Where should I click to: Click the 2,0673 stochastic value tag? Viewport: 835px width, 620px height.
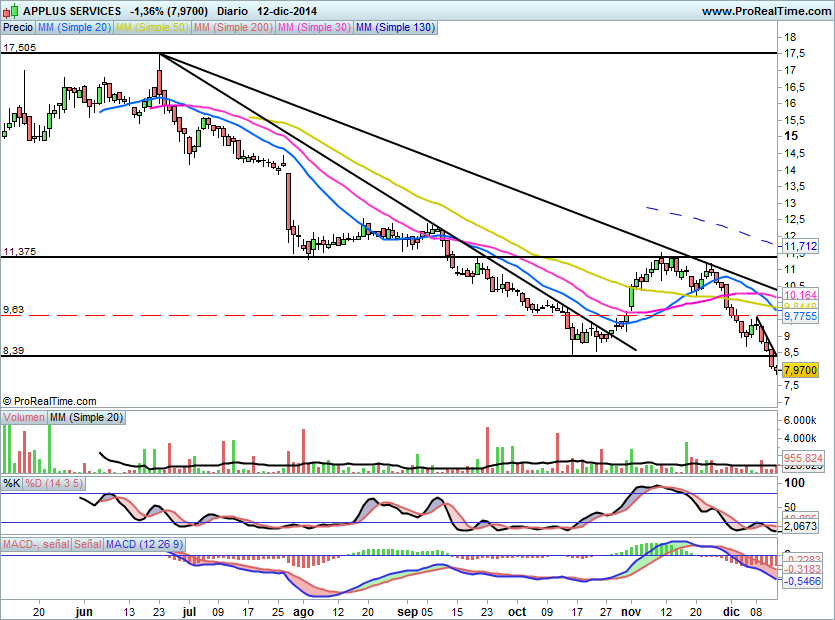coord(801,526)
